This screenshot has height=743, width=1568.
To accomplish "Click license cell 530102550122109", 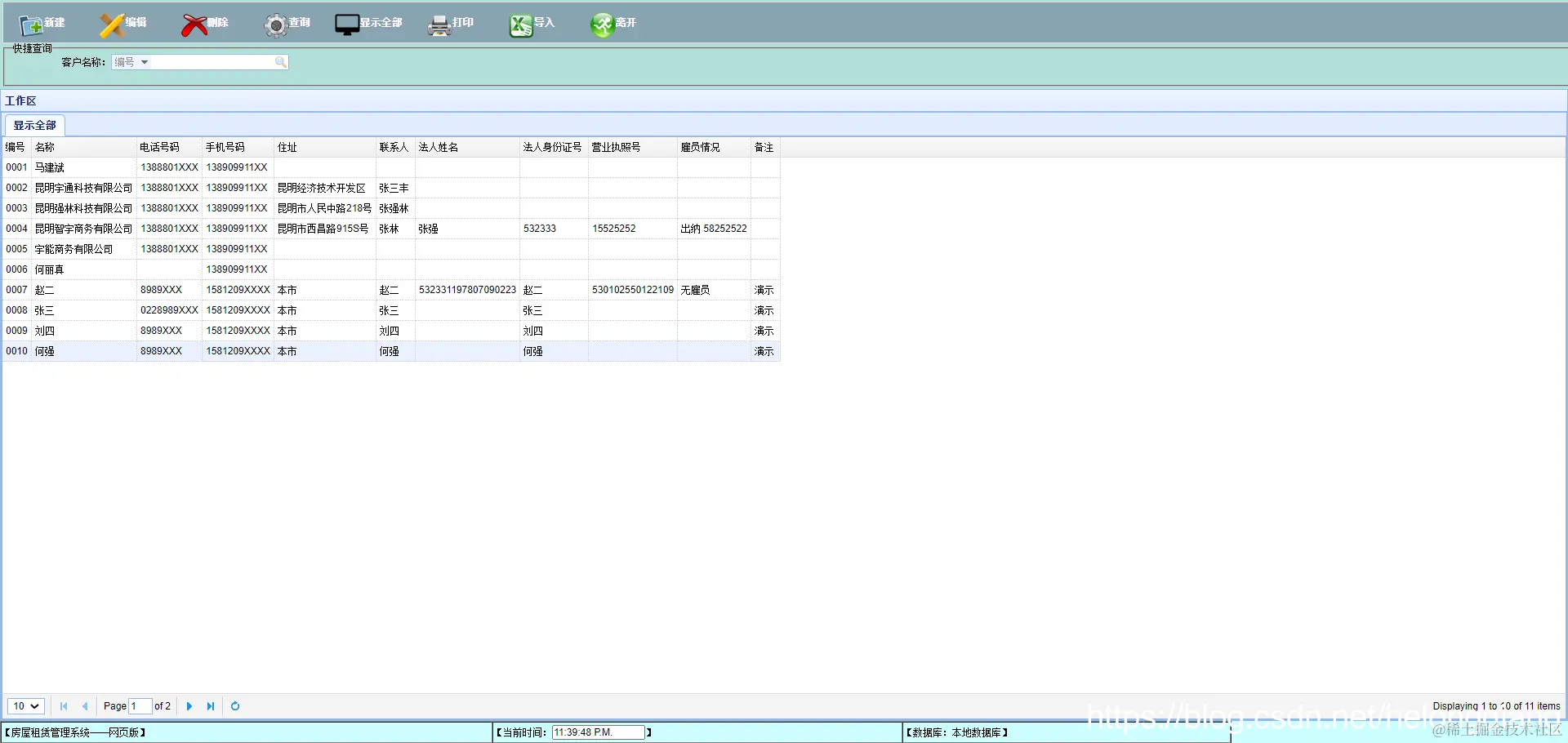I will 632,290.
